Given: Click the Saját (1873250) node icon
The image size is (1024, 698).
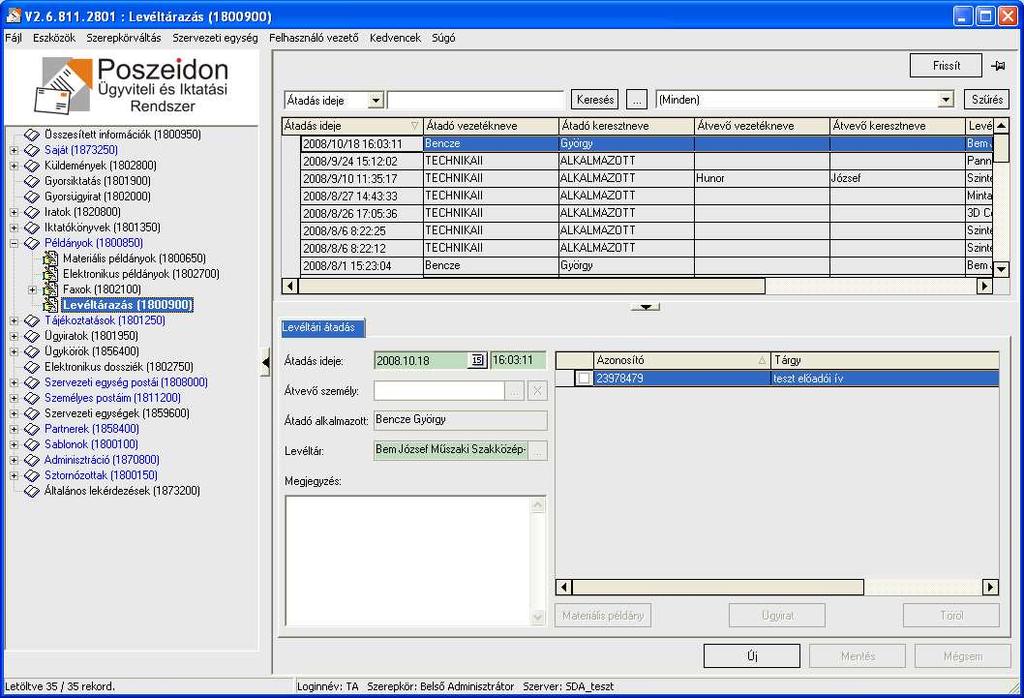Looking at the screenshot, I should [32, 150].
